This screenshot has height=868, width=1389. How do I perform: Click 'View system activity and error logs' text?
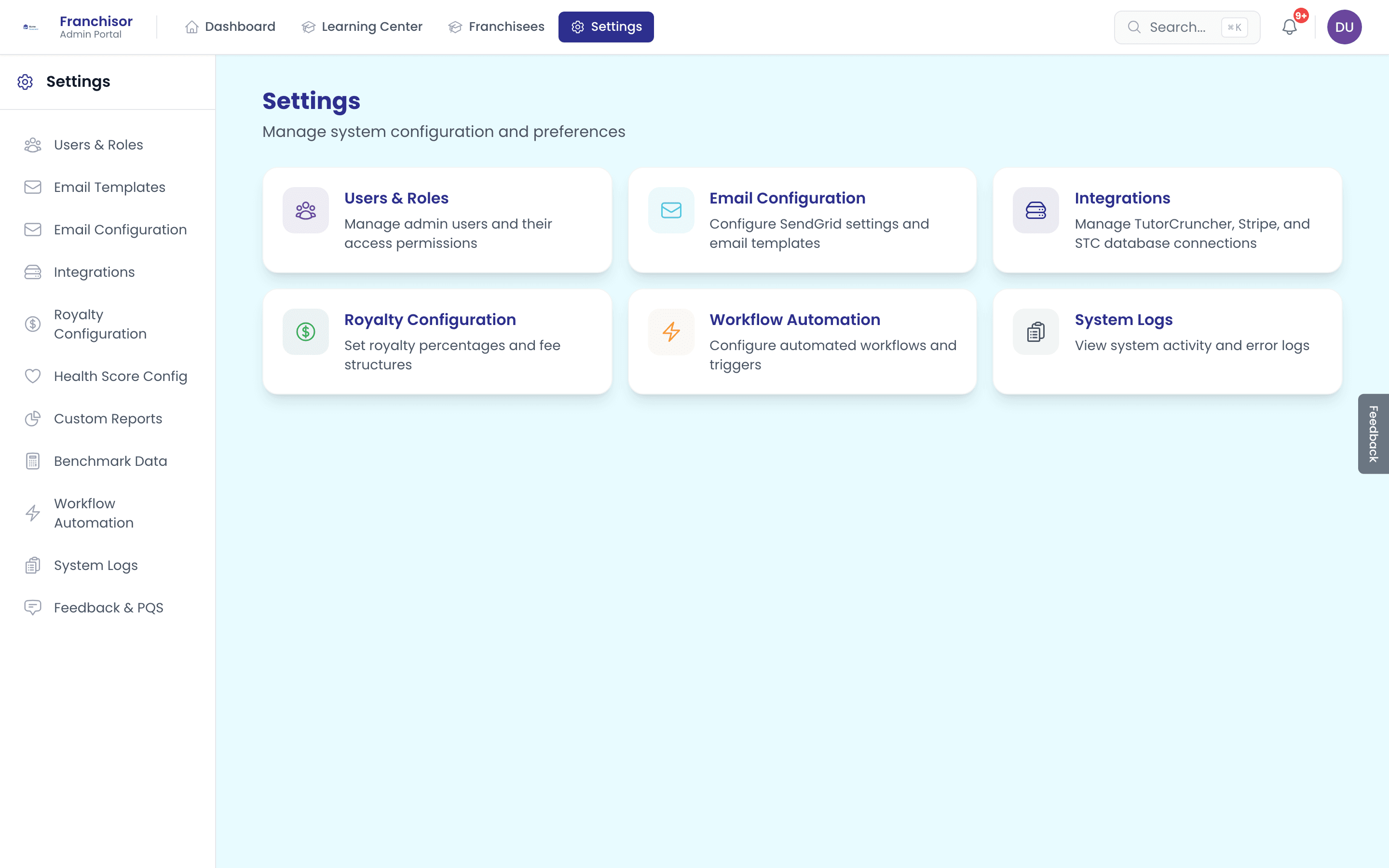pos(1192,346)
